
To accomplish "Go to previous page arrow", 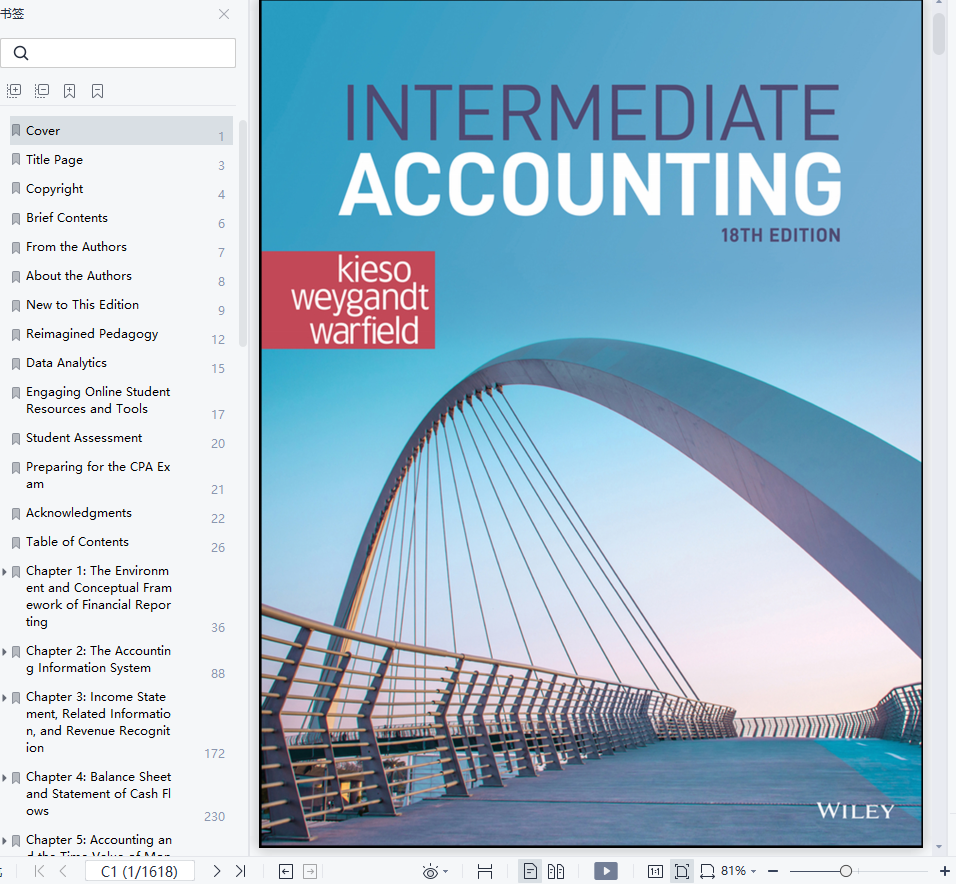I will [63, 871].
